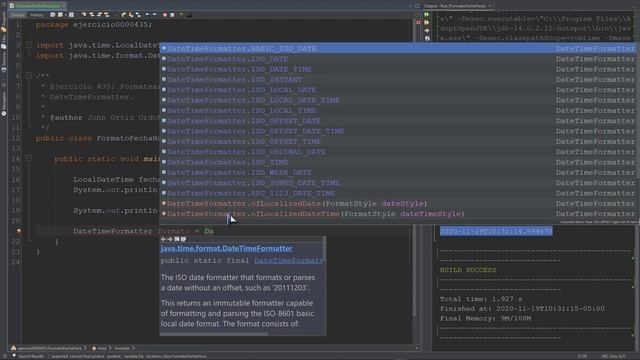Toggle Bookmark on current line
The height and width of the screenshot is (360, 640).
pyautogui.click(x=138, y=15)
